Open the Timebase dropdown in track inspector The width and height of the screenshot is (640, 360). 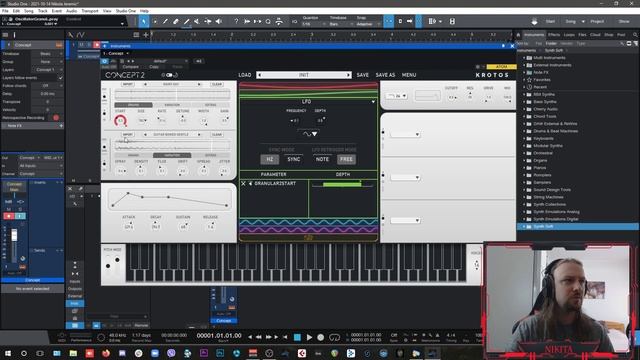[47, 53]
